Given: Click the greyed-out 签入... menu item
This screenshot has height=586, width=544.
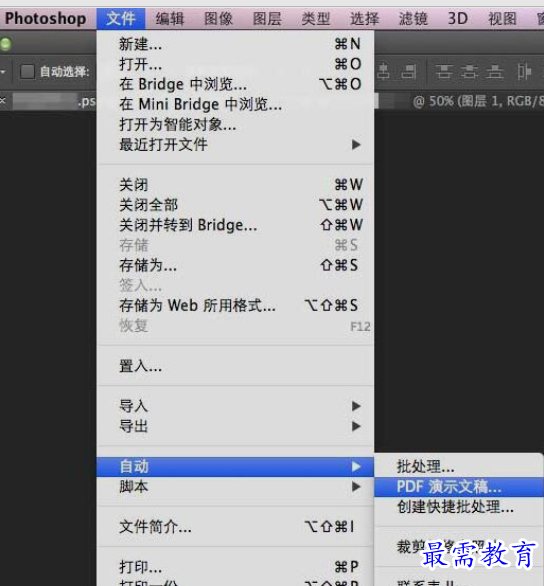Looking at the screenshot, I should [235, 286].
